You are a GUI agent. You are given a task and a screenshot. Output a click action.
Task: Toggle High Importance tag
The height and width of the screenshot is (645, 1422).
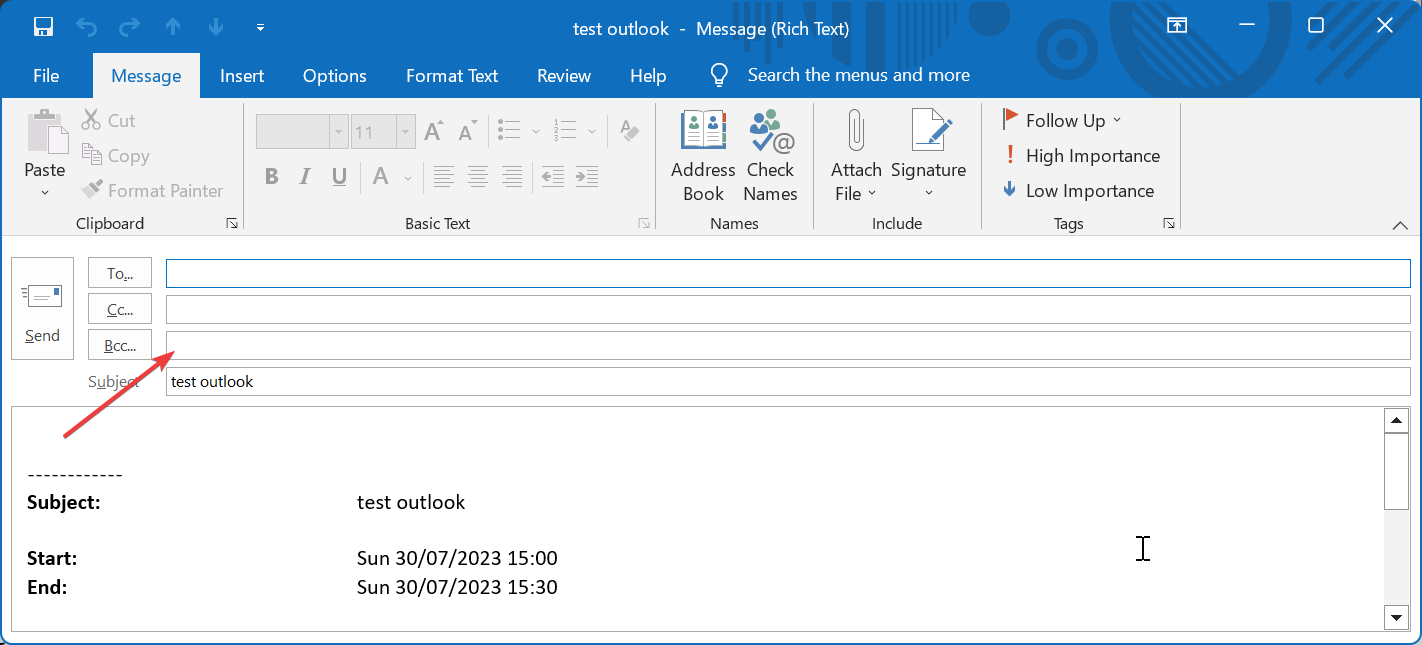click(1081, 156)
